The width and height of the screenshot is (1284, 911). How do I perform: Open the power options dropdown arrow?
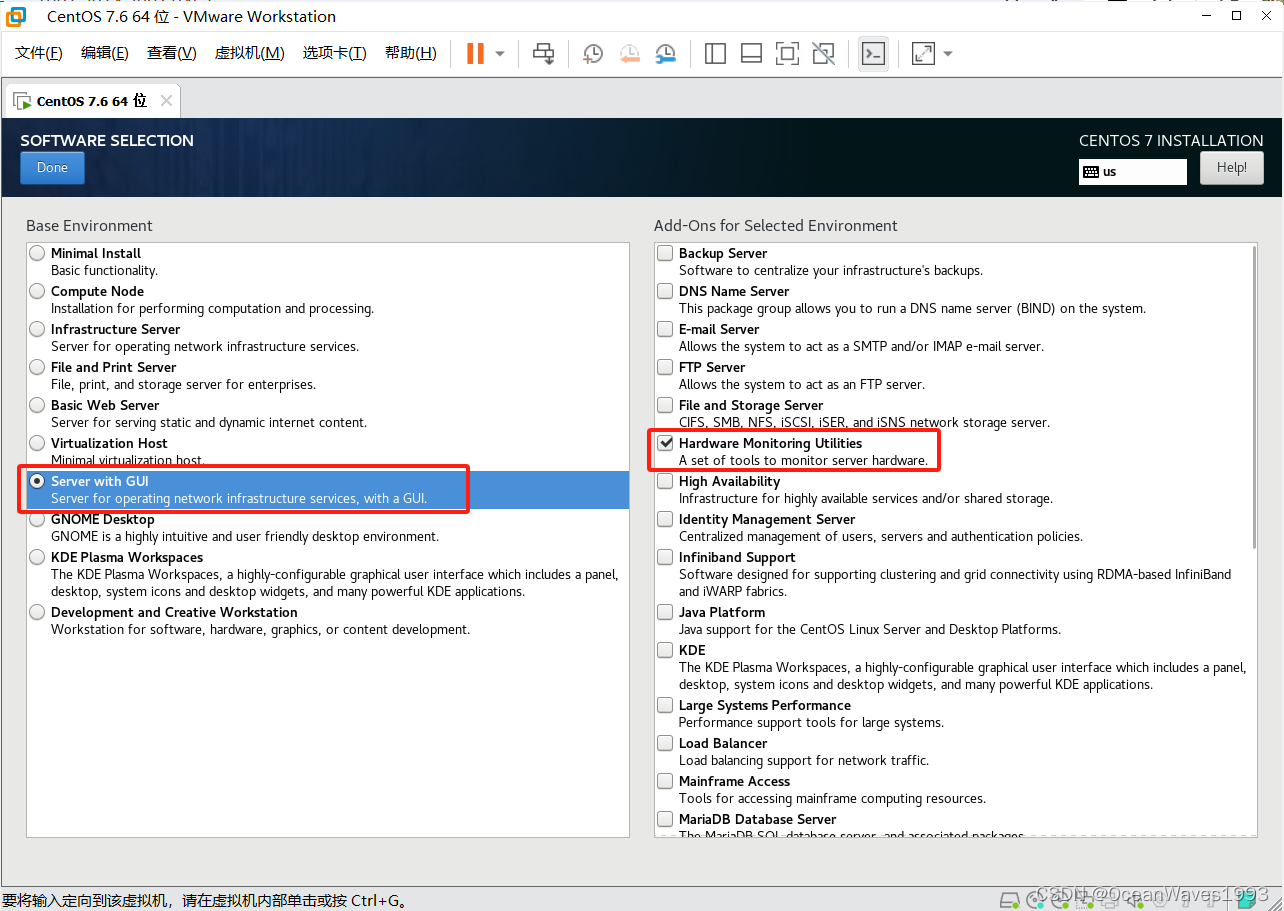[500, 53]
